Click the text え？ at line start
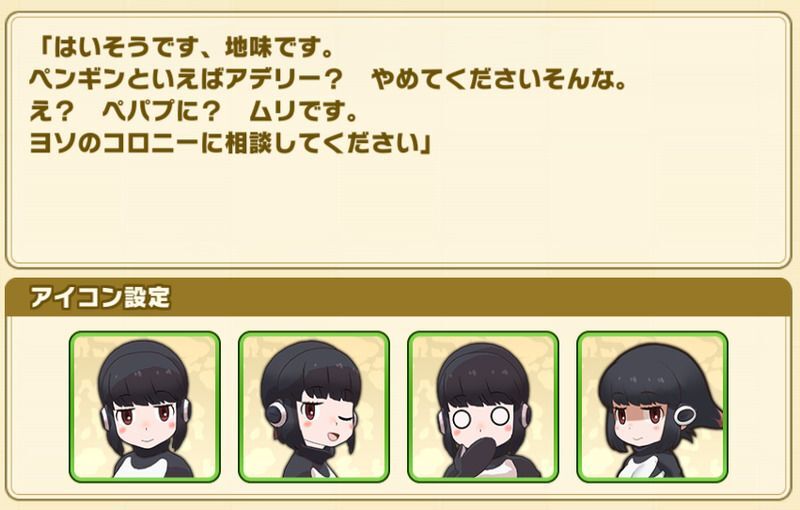 [x=52, y=112]
